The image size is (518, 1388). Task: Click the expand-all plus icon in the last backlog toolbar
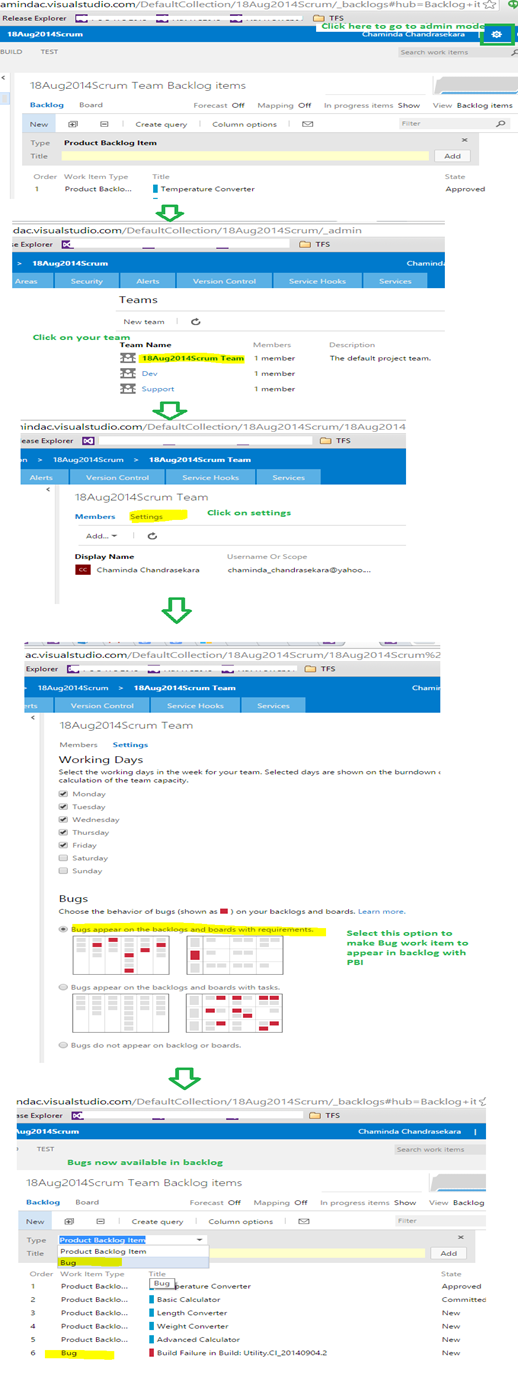[x=69, y=1221]
